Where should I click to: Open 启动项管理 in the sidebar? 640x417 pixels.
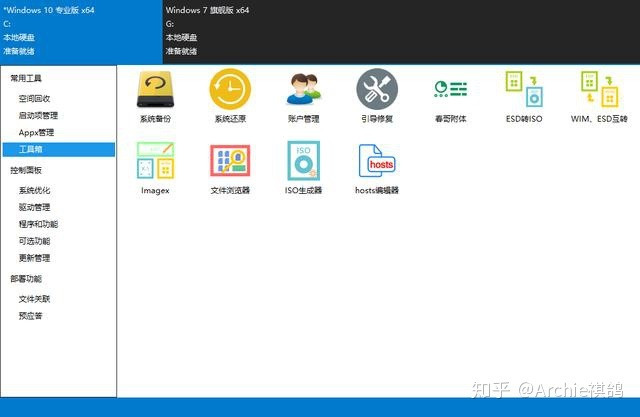coord(38,115)
